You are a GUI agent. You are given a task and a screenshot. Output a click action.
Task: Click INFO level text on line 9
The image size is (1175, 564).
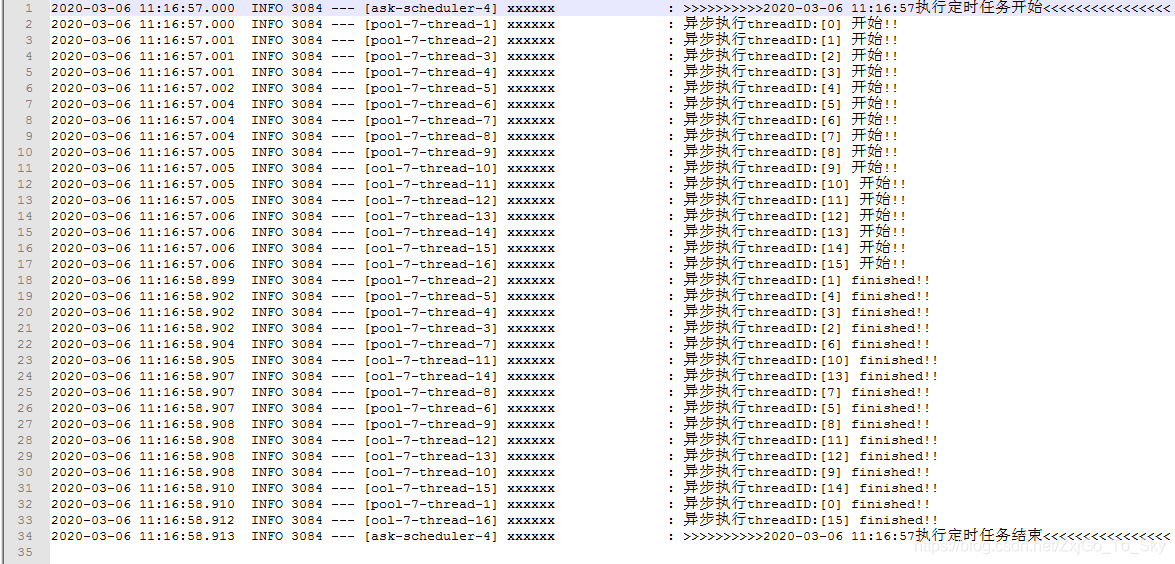[267, 136]
